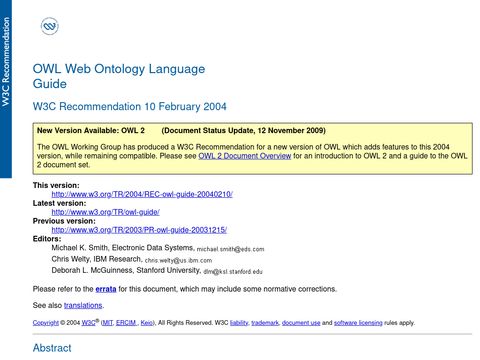Click the W3C Recommendation 10 February 2004 heading
Viewport: 480px width, 360px height.
pyautogui.click(x=130, y=107)
